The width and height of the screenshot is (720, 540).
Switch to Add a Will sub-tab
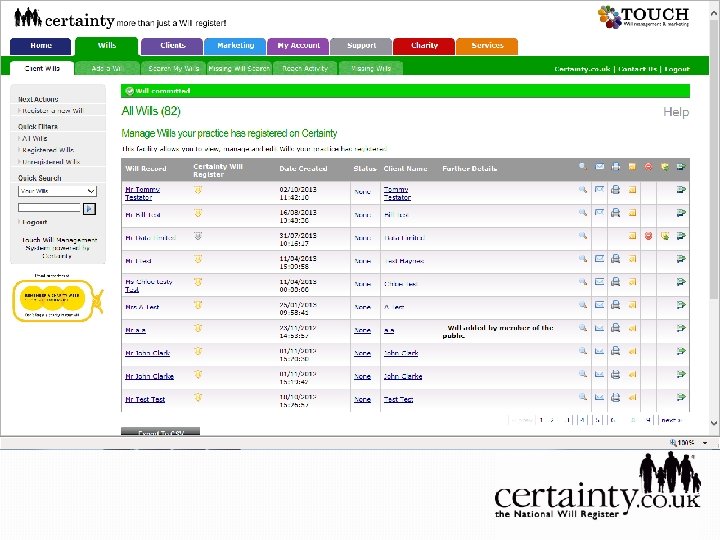(x=107, y=68)
